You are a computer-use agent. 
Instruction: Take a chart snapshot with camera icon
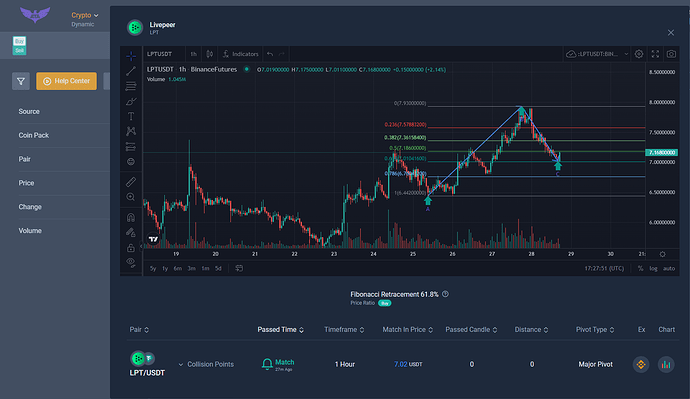671,54
